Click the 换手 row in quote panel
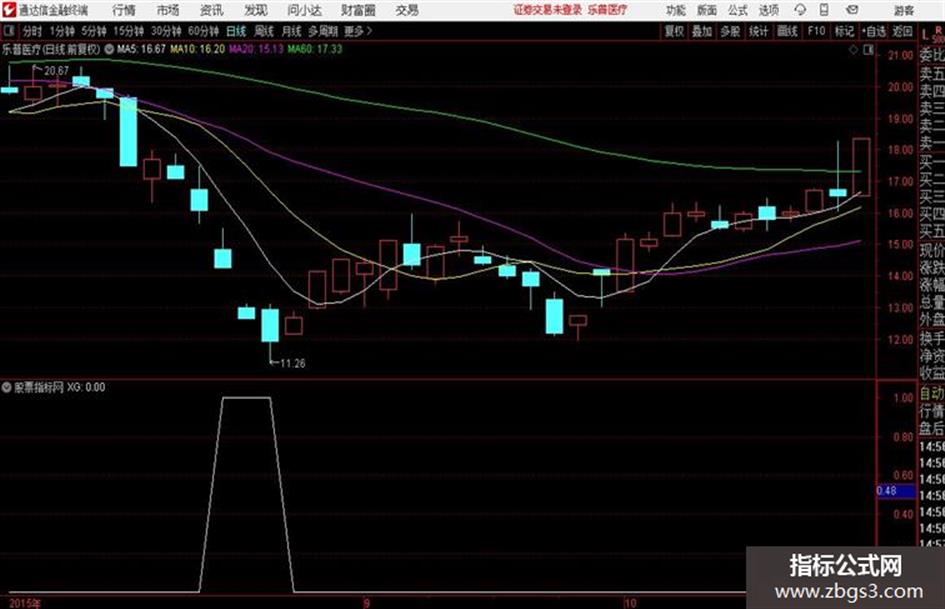This screenshot has height=609, width=945. pos(932,338)
